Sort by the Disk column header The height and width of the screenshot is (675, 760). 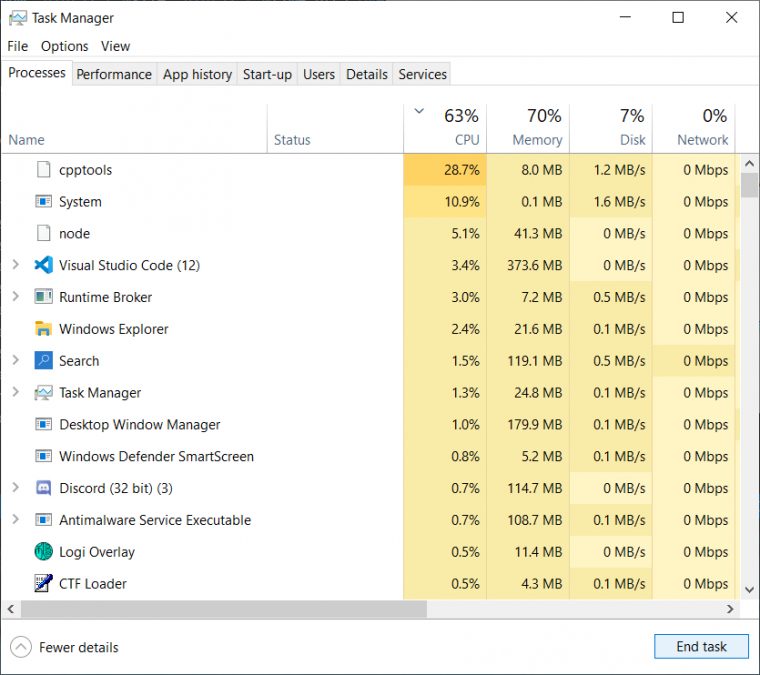coord(611,129)
